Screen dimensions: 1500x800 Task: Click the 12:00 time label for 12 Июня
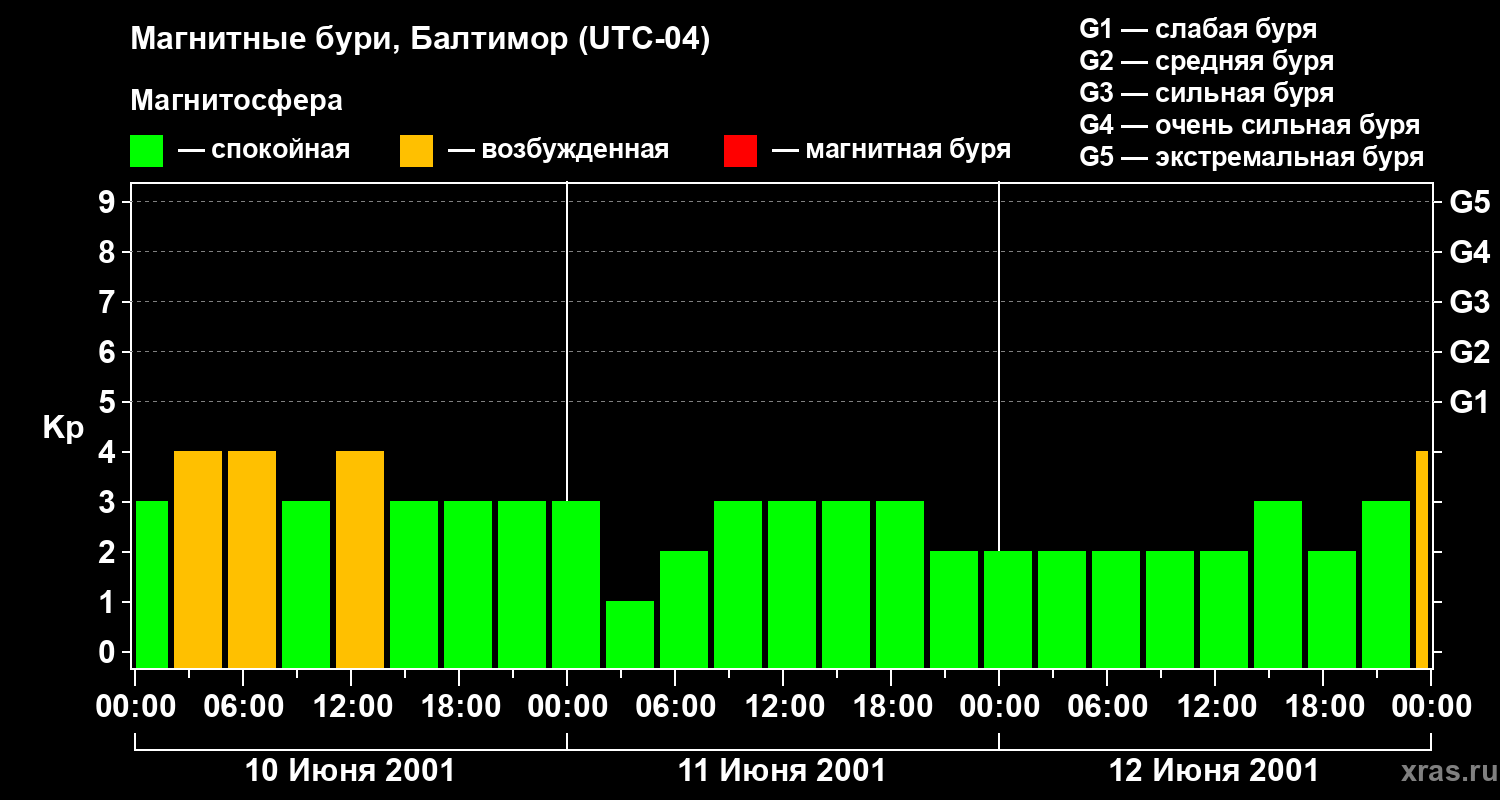1216,707
